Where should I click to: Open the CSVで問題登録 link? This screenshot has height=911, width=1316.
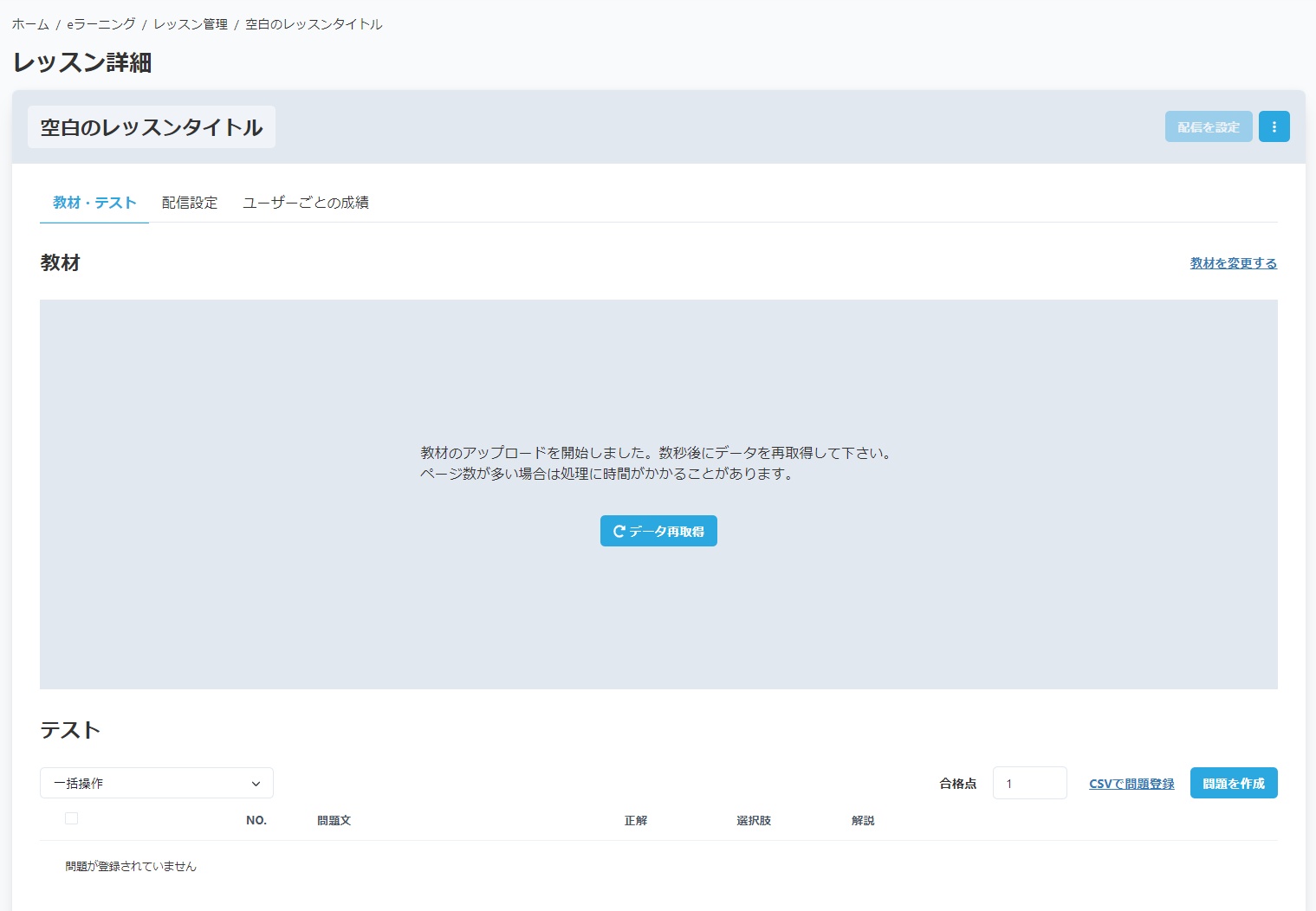coord(1131,784)
